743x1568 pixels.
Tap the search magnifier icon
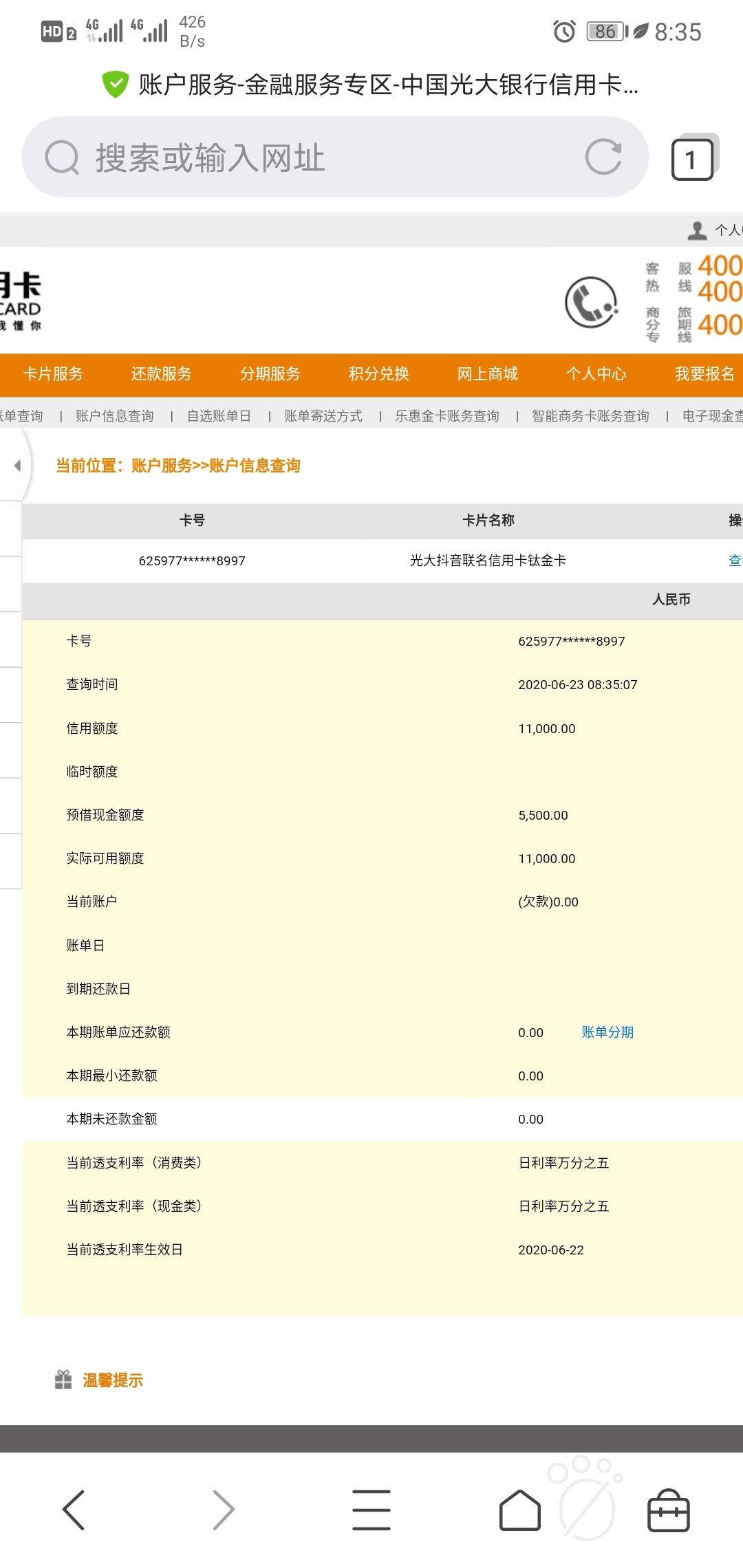coord(62,157)
